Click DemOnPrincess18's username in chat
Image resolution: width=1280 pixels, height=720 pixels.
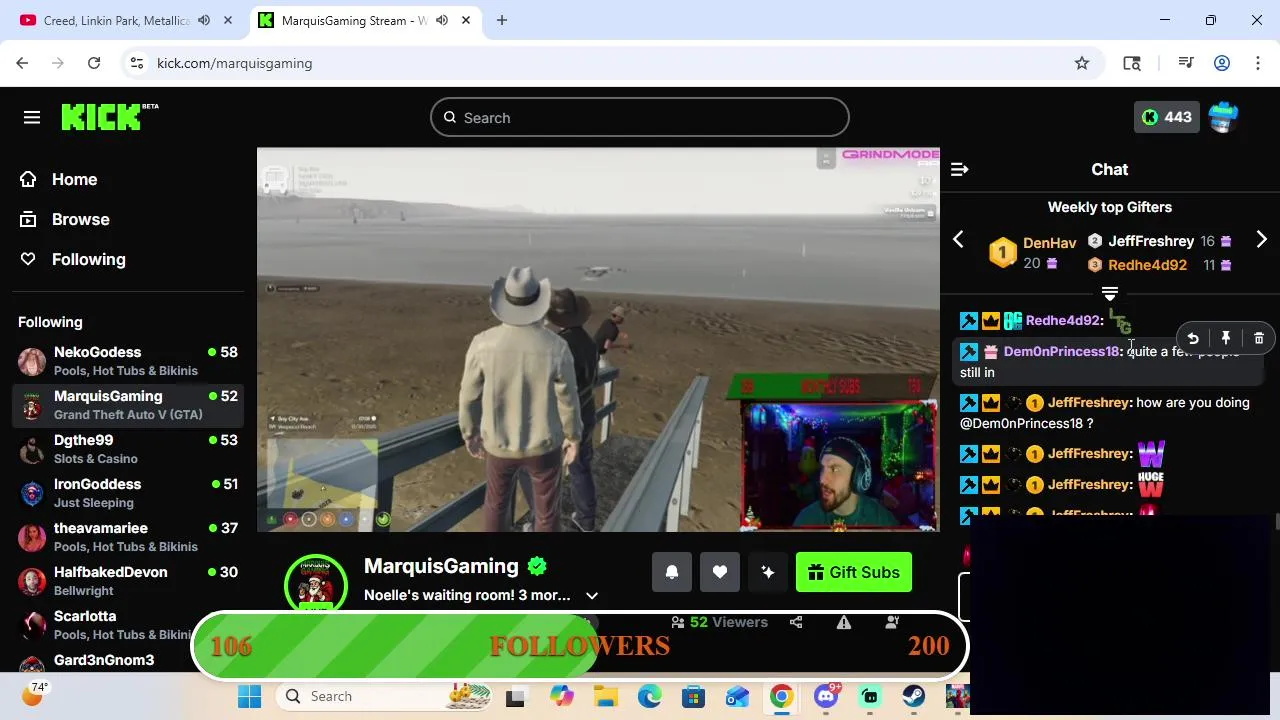pyautogui.click(x=1061, y=352)
